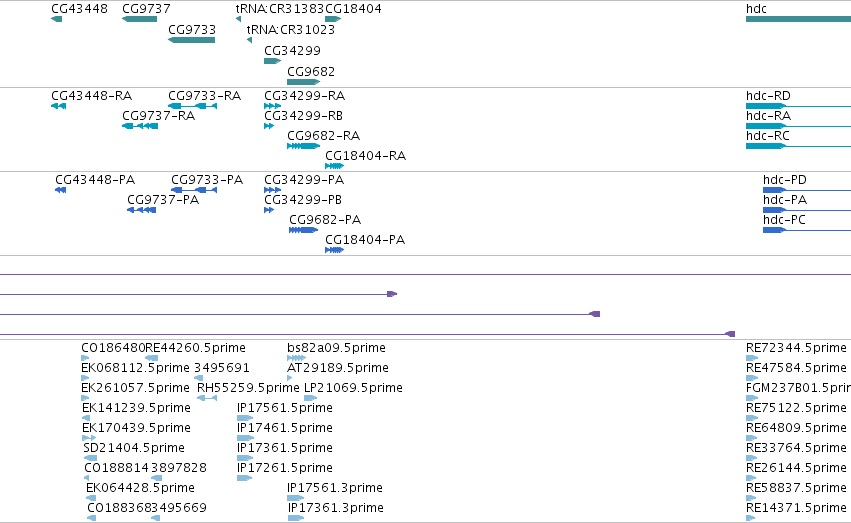Viewport: 851px width, 523px height.
Task: Click the hdc-PA protein label
Action: 785,200
